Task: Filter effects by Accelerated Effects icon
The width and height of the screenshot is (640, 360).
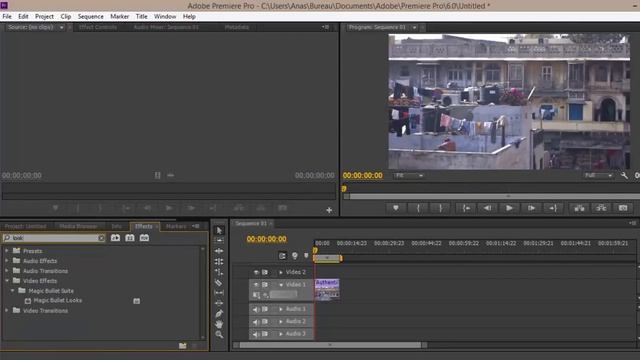Action: 115,238
